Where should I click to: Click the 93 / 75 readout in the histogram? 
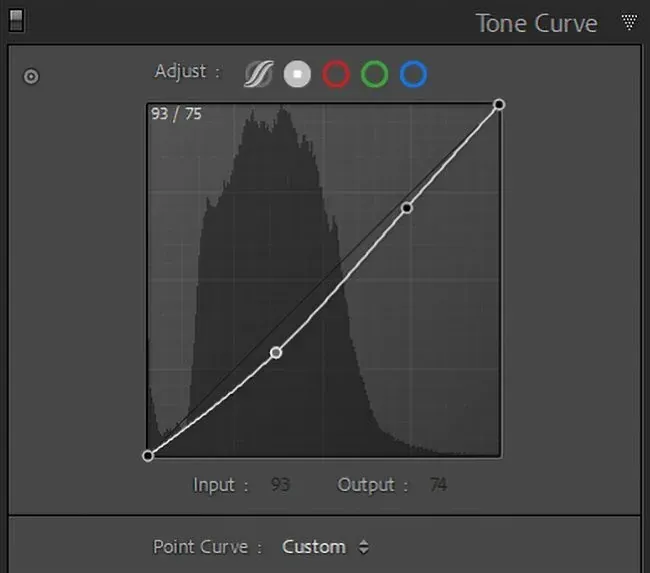pos(176,114)
